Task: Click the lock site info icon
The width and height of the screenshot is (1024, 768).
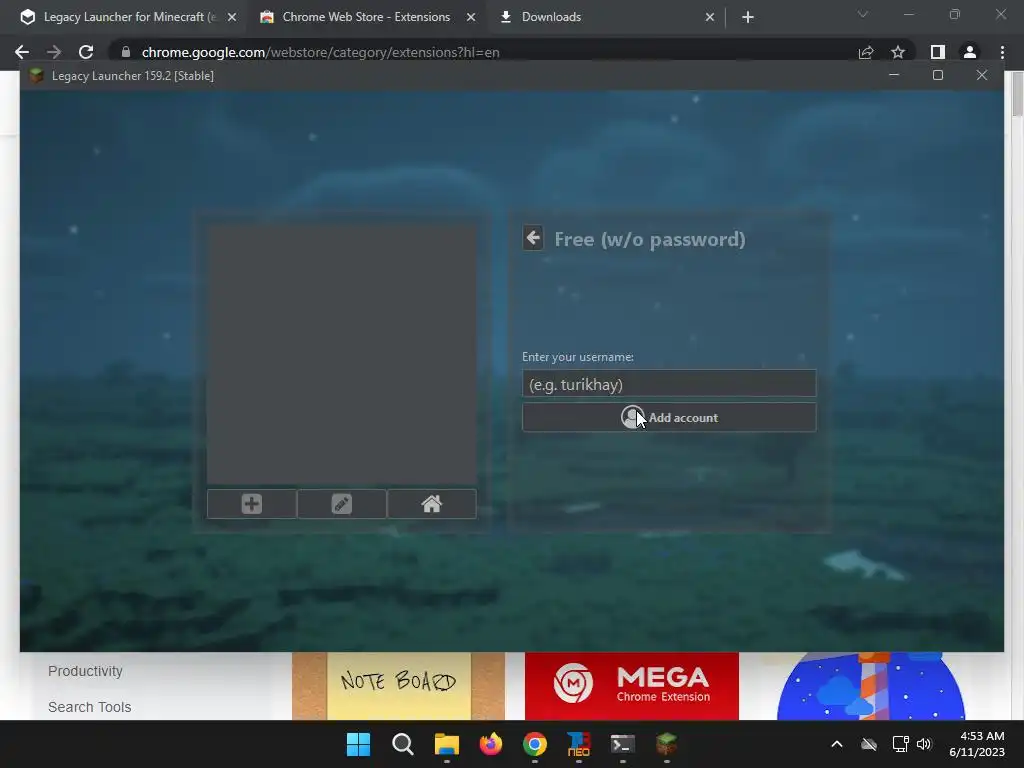Action: tap(126, 52)
